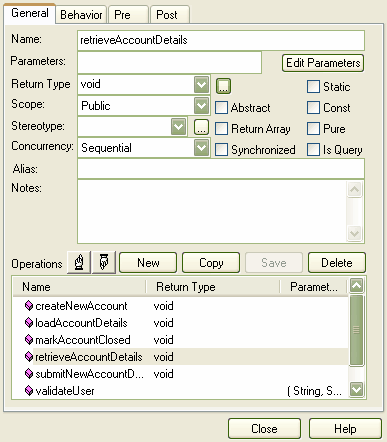Click the operations list scrollbar thumb

click(x=356, y=330)
